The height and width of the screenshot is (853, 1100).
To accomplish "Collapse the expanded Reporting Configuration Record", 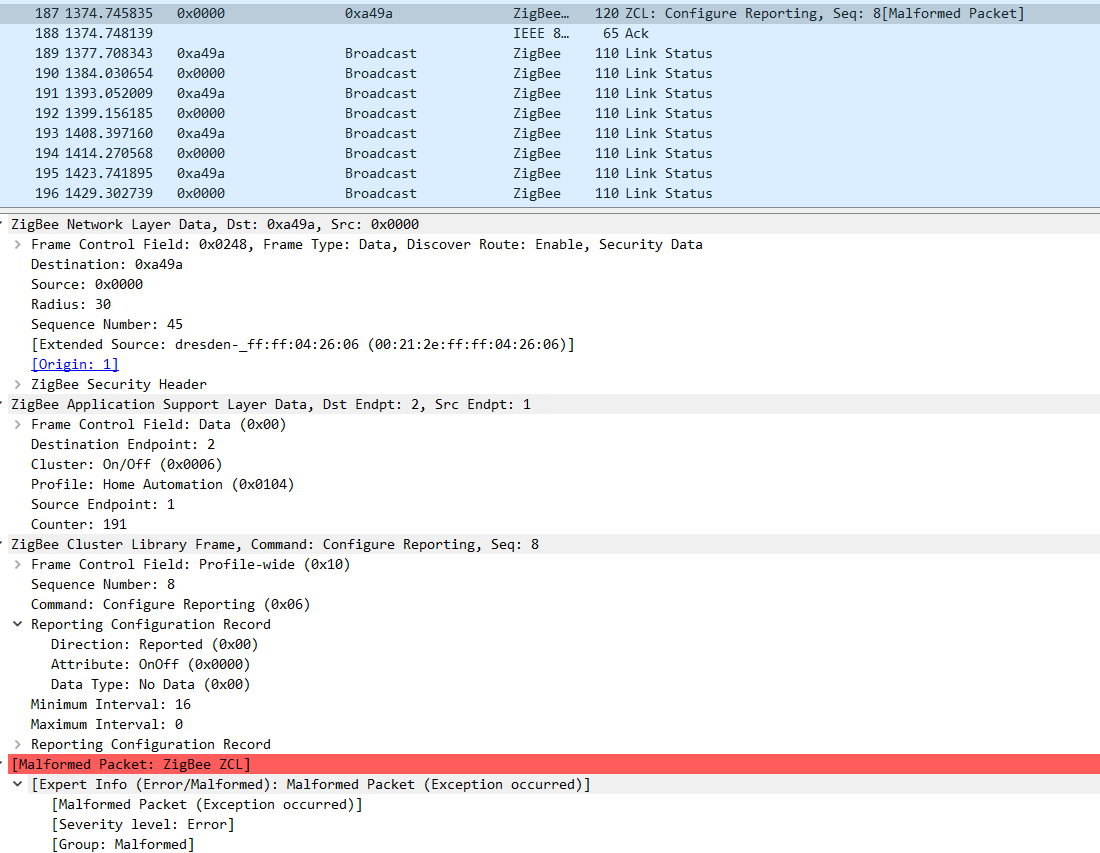I will pos(18,624).
